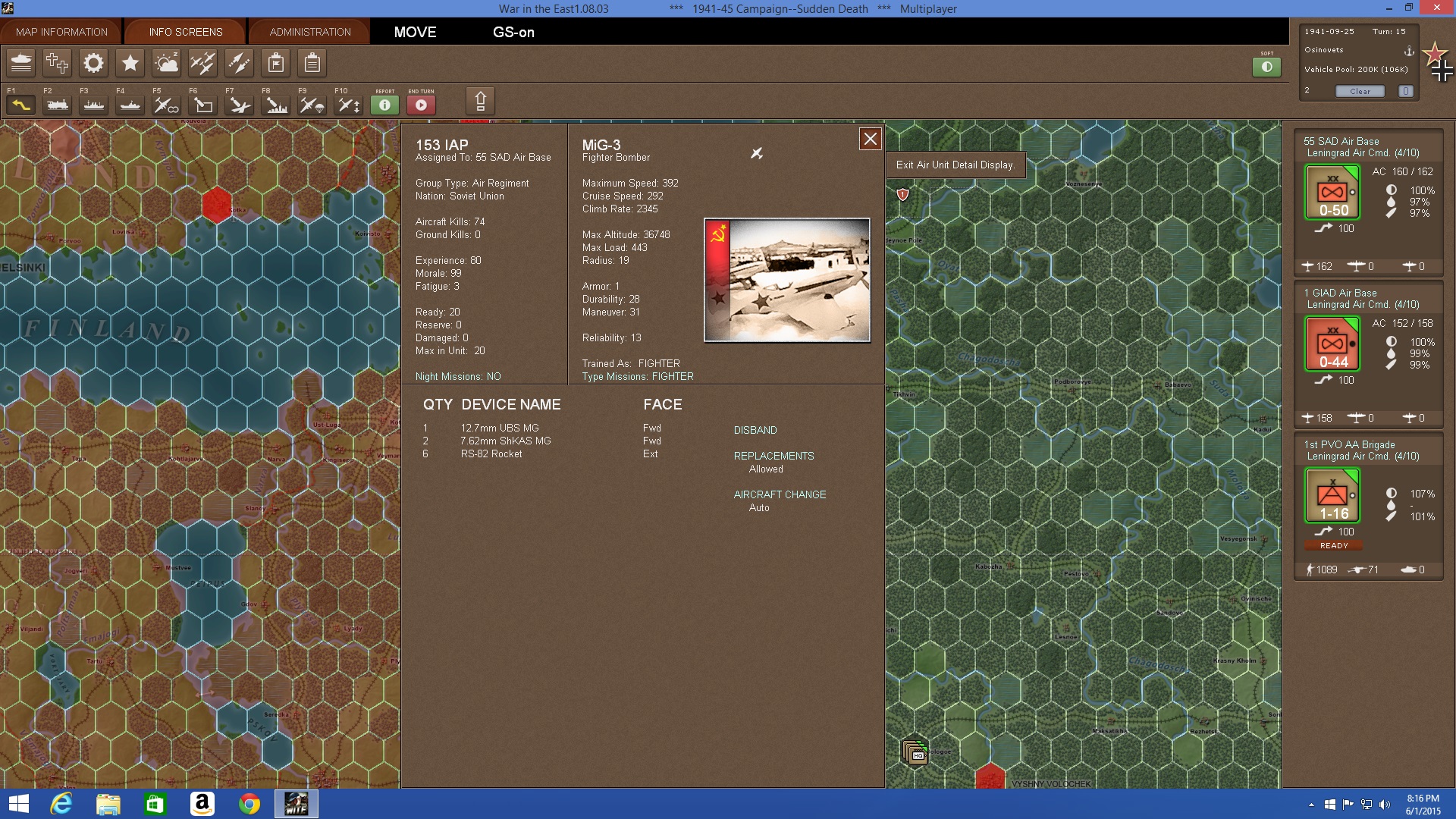Open Windows Start button
The height and width of the screenshot is (819, 1456).
(18, 804)
